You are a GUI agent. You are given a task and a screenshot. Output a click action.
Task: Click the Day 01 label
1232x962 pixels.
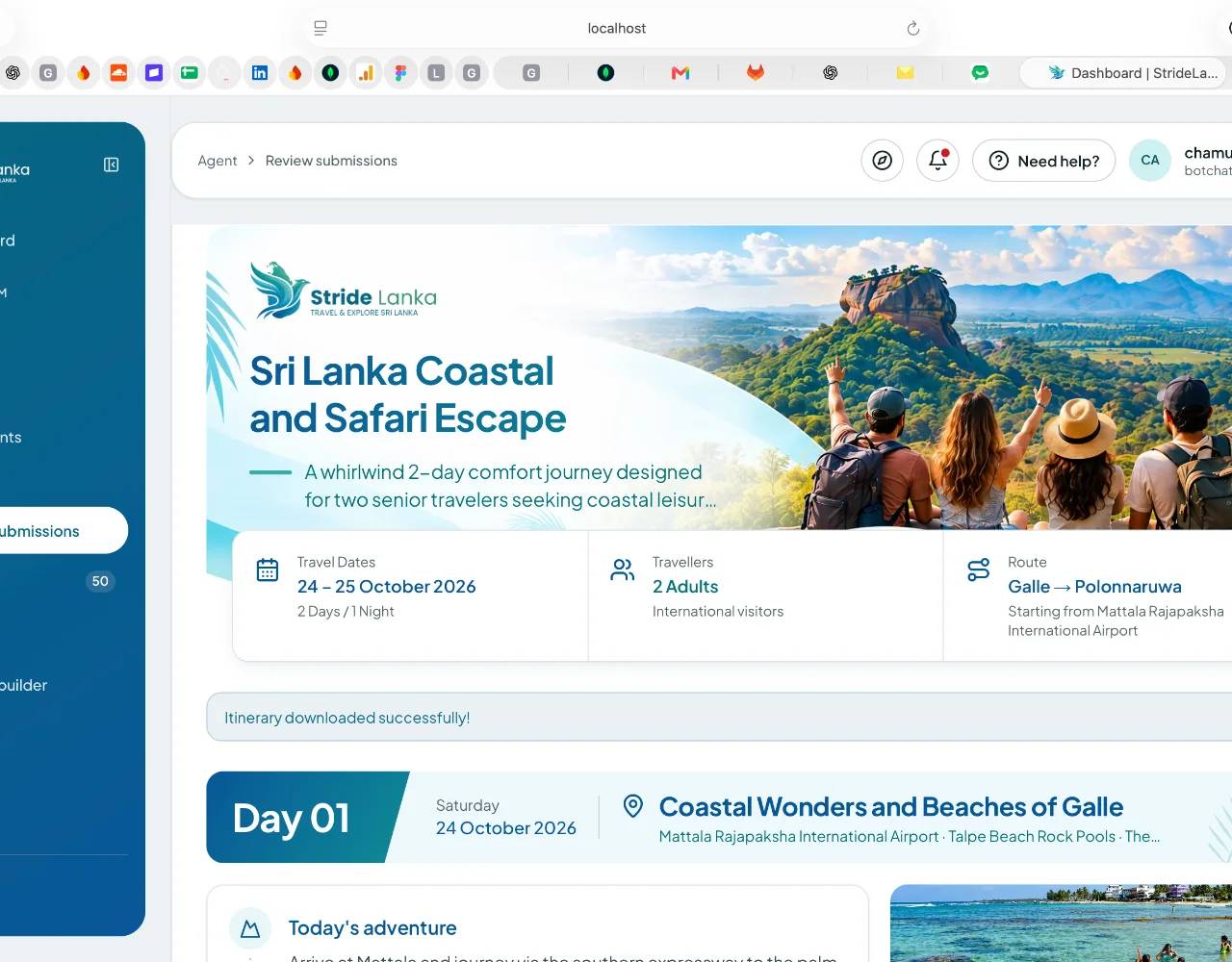pyautogui.click(x=291, y=819)
